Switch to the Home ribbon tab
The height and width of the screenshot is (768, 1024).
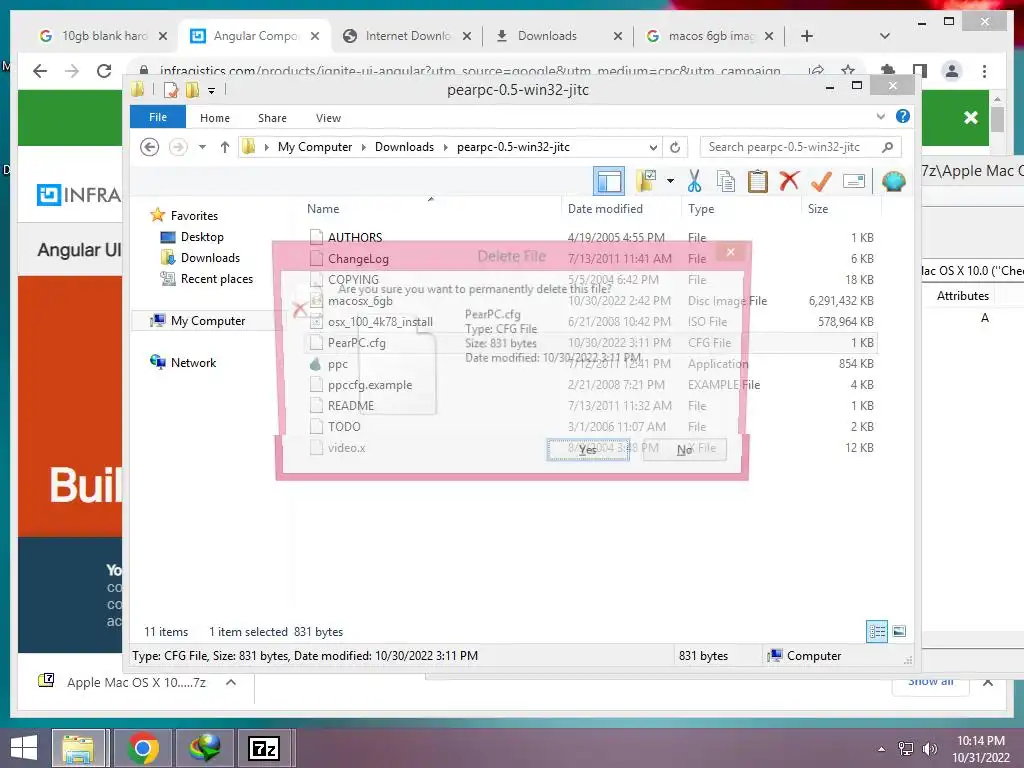click(215, 118)
